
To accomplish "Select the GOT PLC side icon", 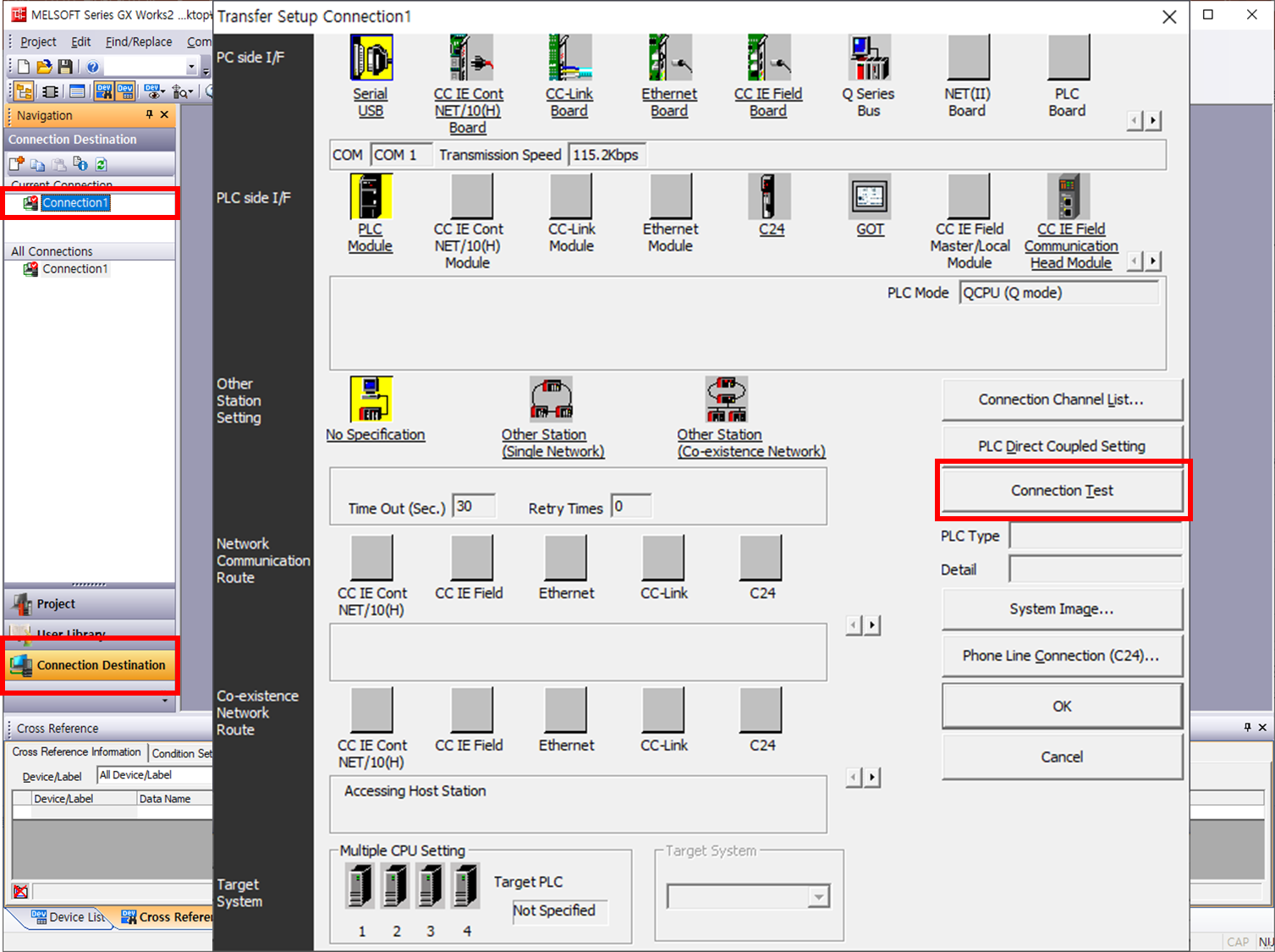I will pos(870,196).
